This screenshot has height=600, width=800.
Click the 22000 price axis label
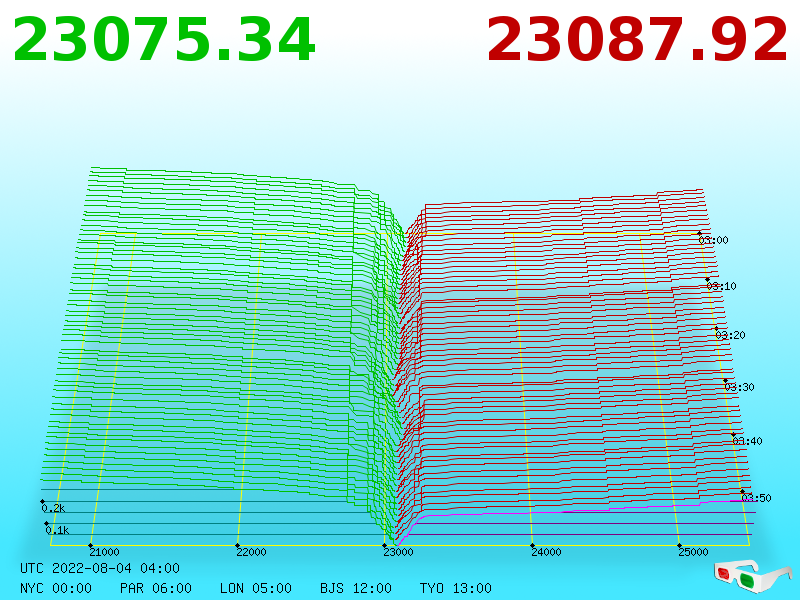pos(251,552)
